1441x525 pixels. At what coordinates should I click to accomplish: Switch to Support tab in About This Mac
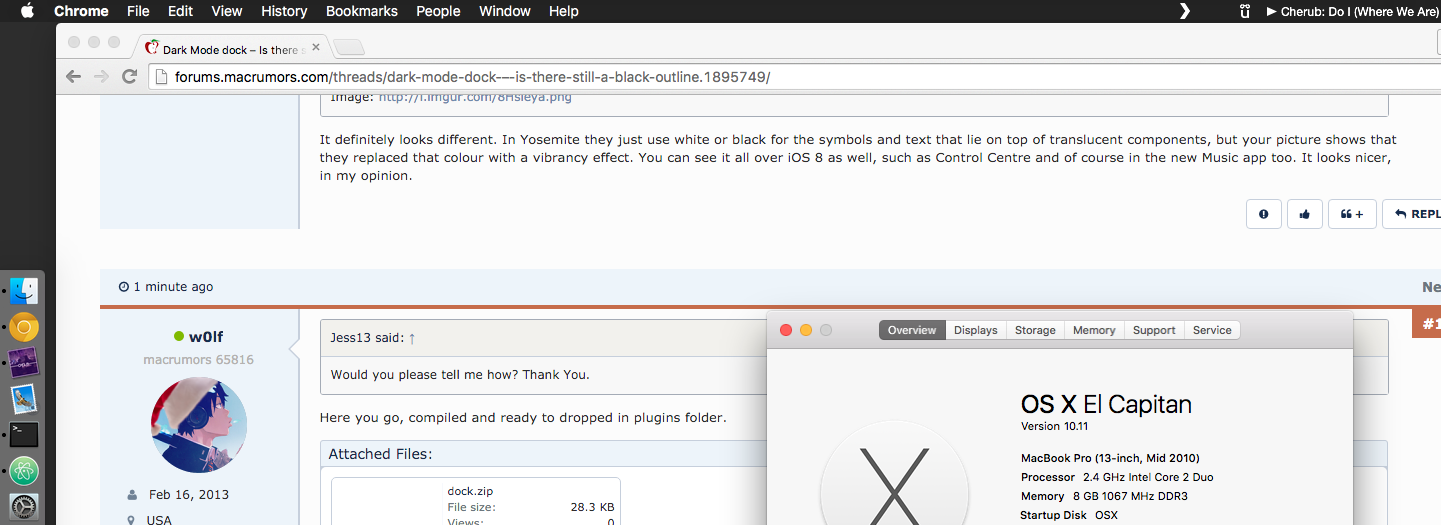1154,330
